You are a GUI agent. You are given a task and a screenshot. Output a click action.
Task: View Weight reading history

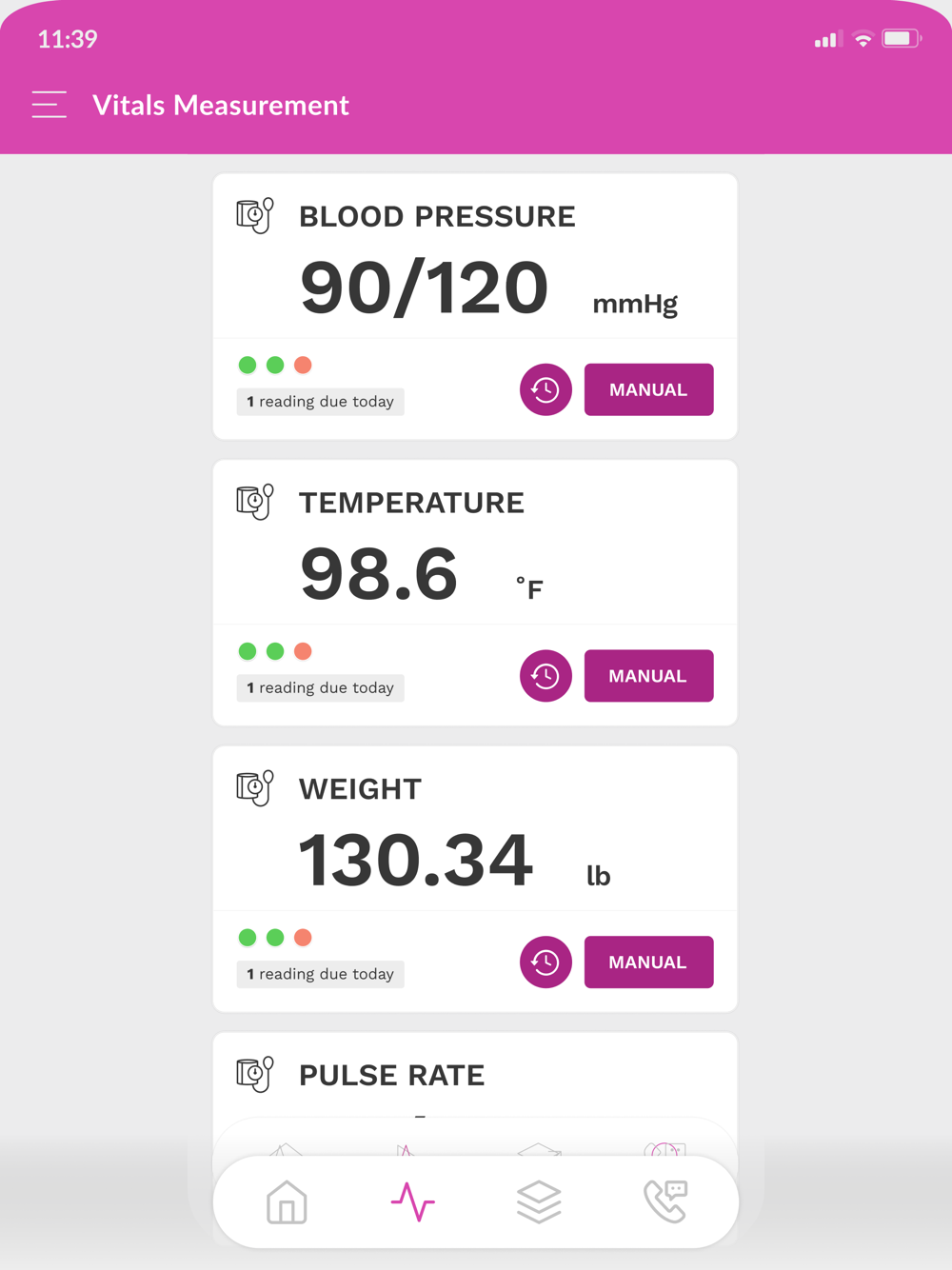click(x=545, y=962)
